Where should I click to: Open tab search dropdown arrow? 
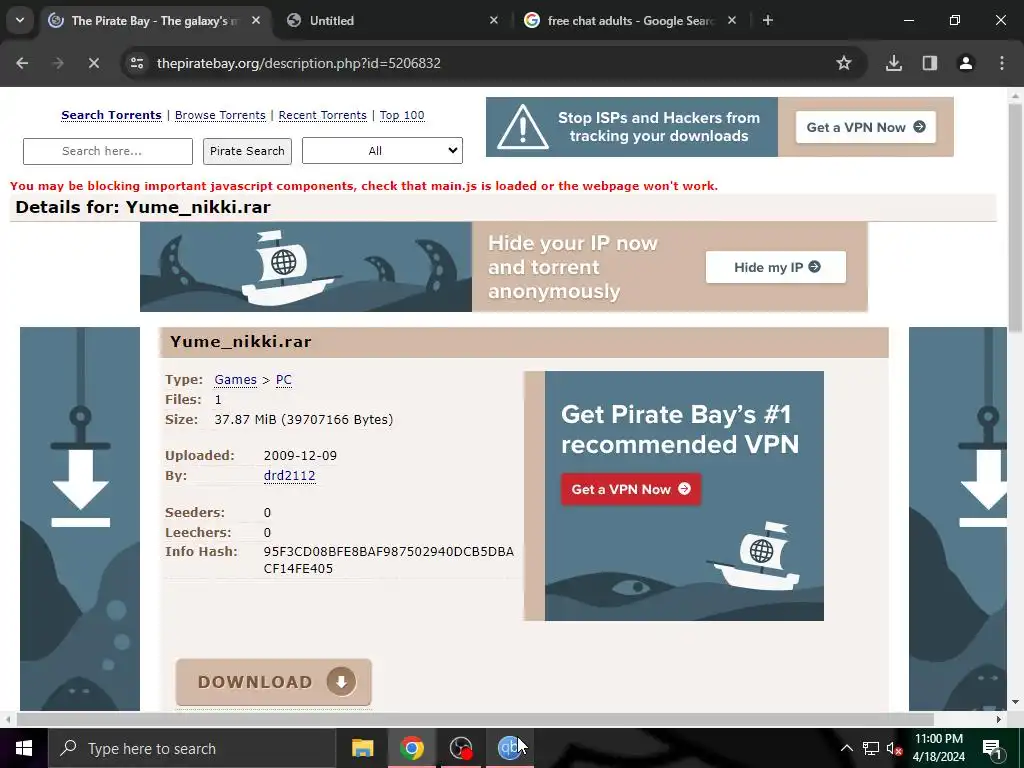coord(20,20)
